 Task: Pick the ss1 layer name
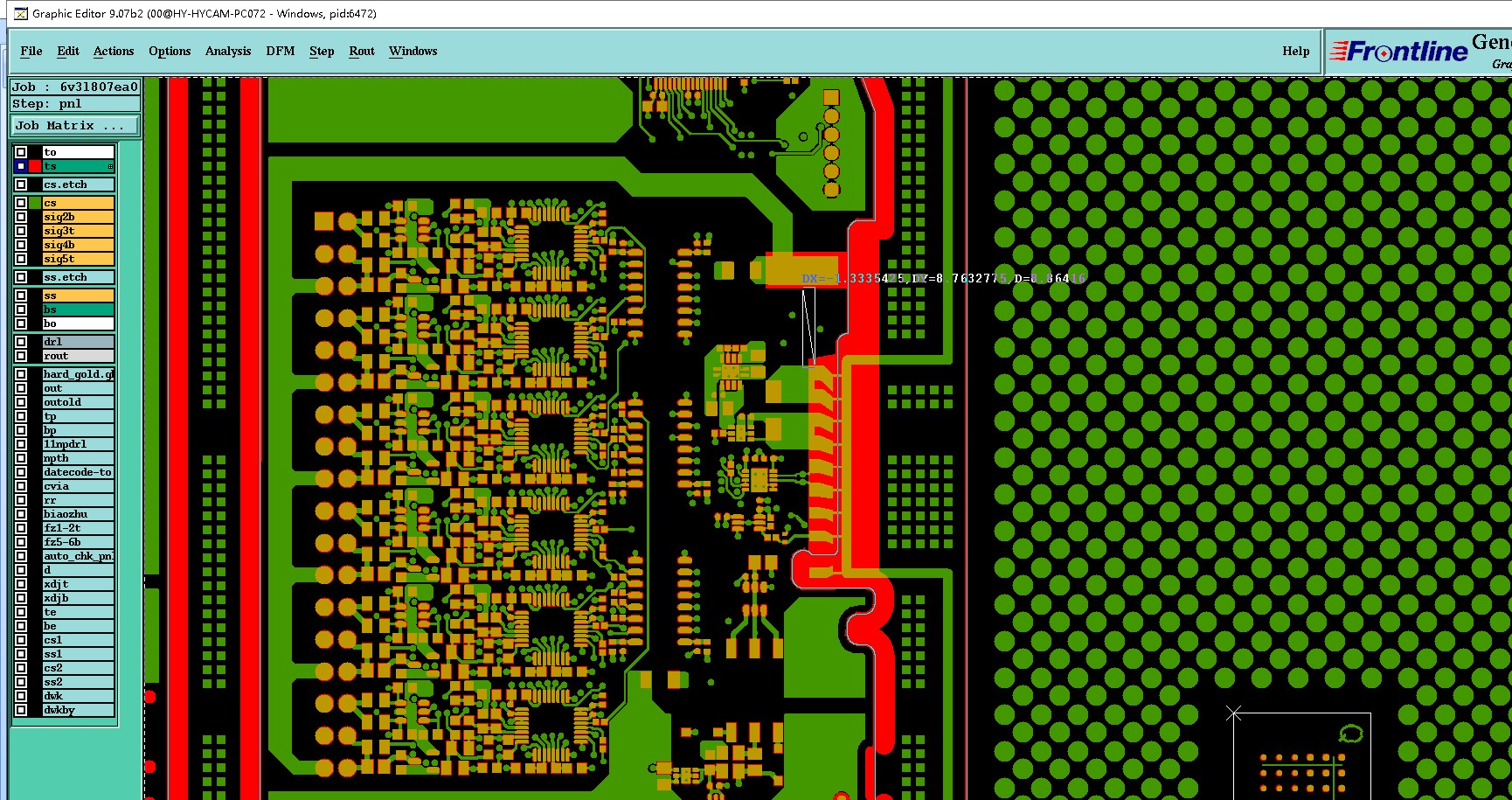79,654
